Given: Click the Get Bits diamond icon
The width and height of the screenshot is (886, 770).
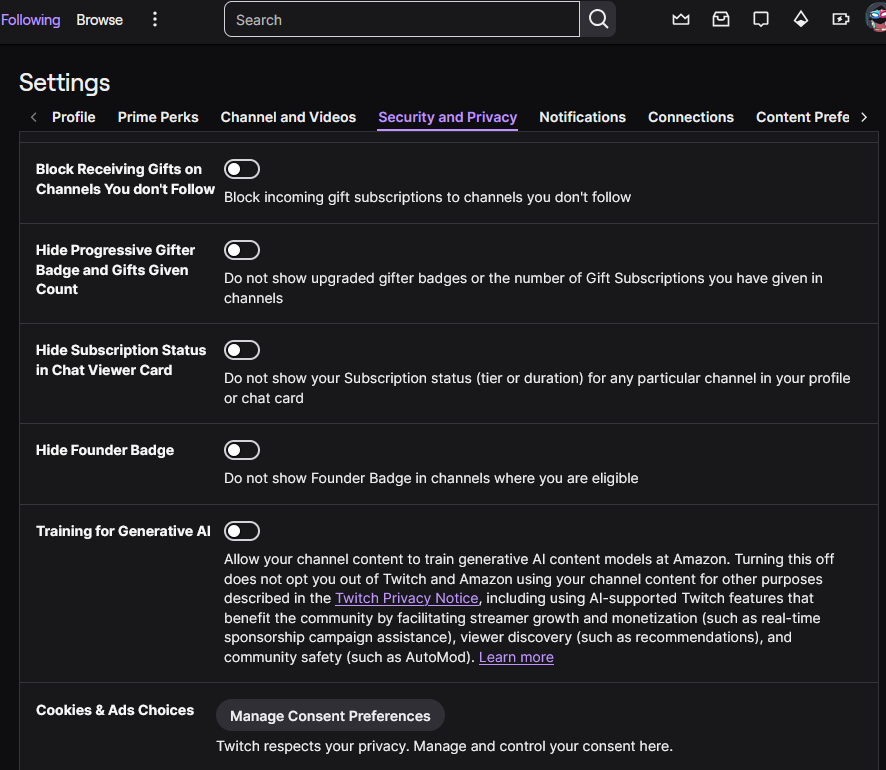Looking at the screenshot, I should tap(801, 20).
